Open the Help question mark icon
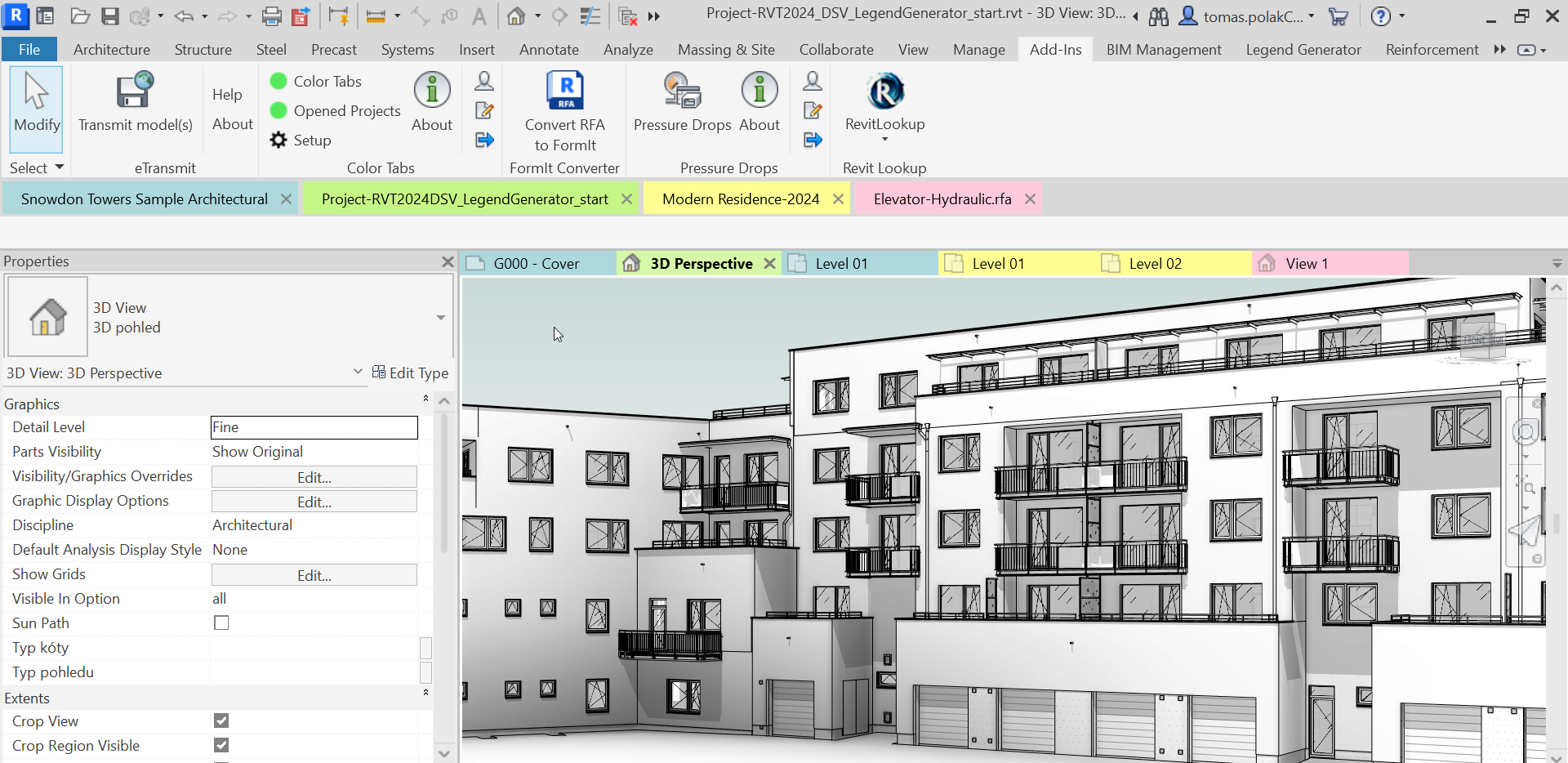 pos(1380,16)
